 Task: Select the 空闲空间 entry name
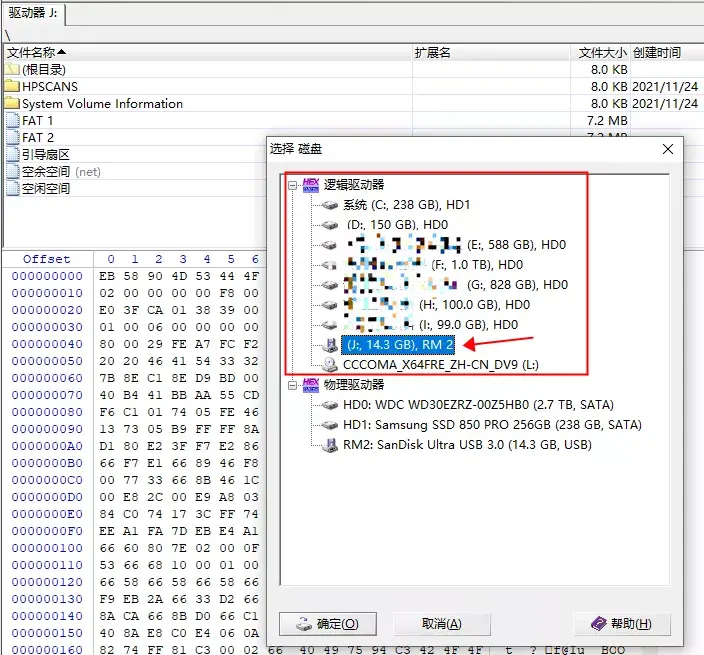click(46, 189)
